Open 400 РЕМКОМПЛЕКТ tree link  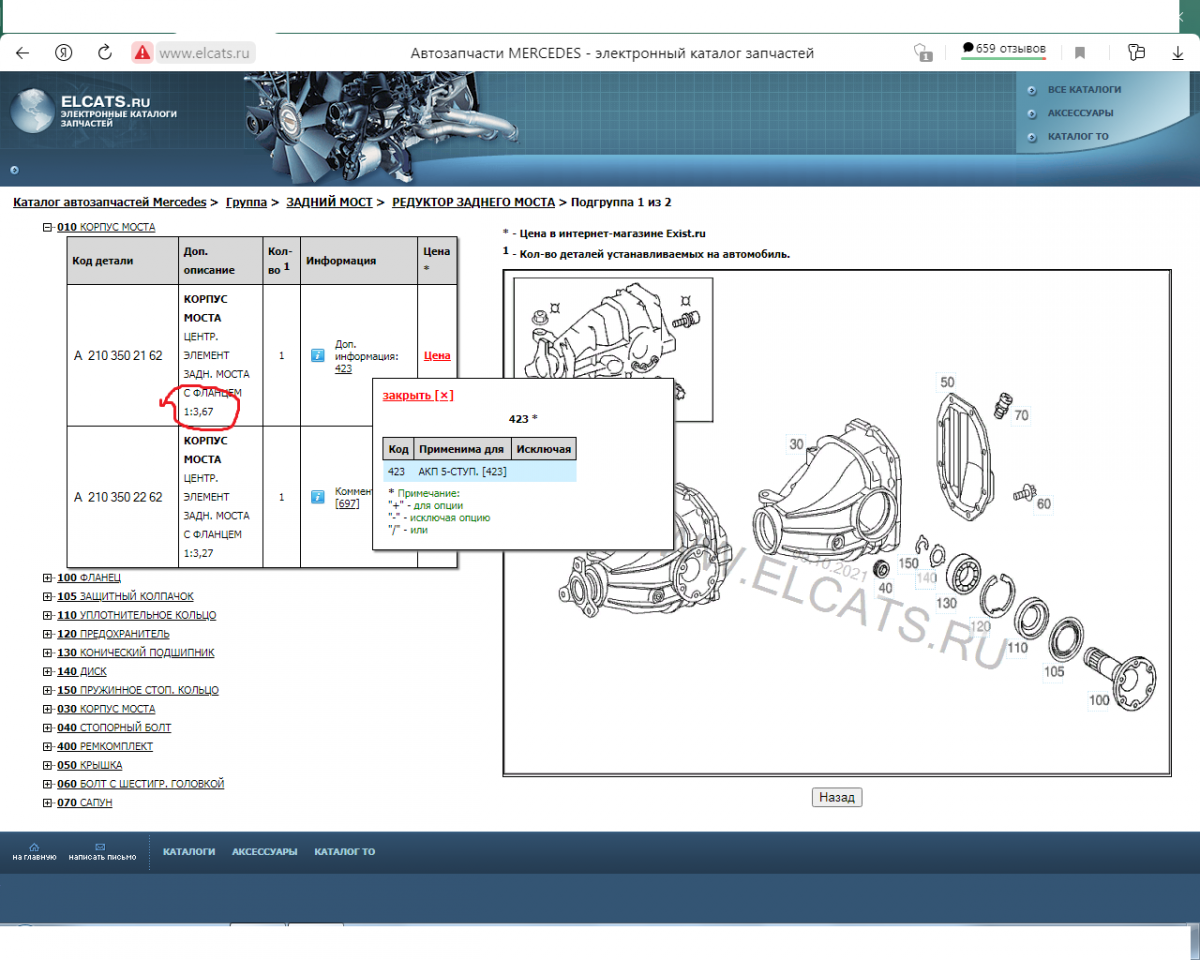tap(105, 747)
